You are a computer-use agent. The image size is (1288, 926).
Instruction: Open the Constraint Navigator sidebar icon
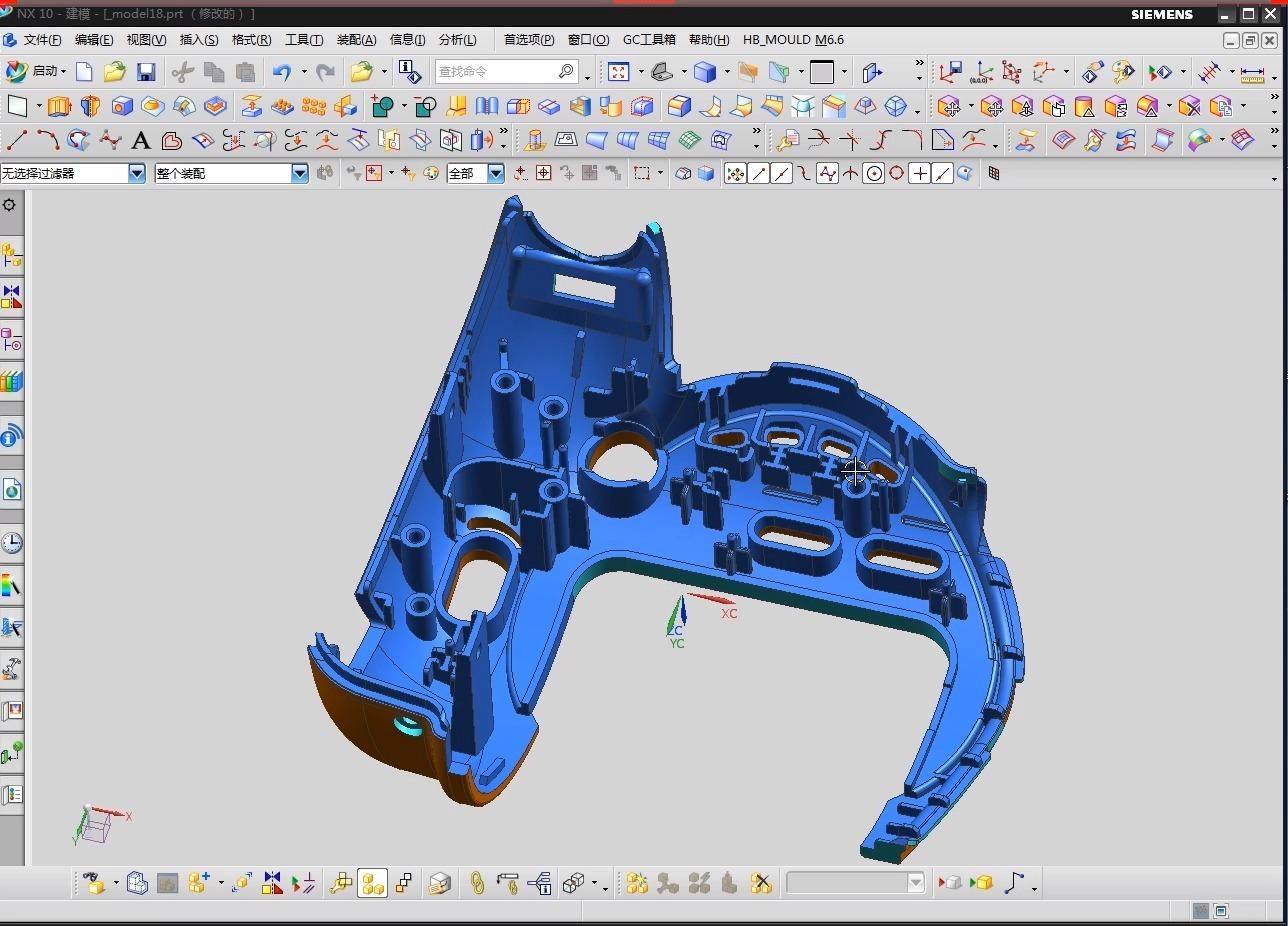(11, 297)
